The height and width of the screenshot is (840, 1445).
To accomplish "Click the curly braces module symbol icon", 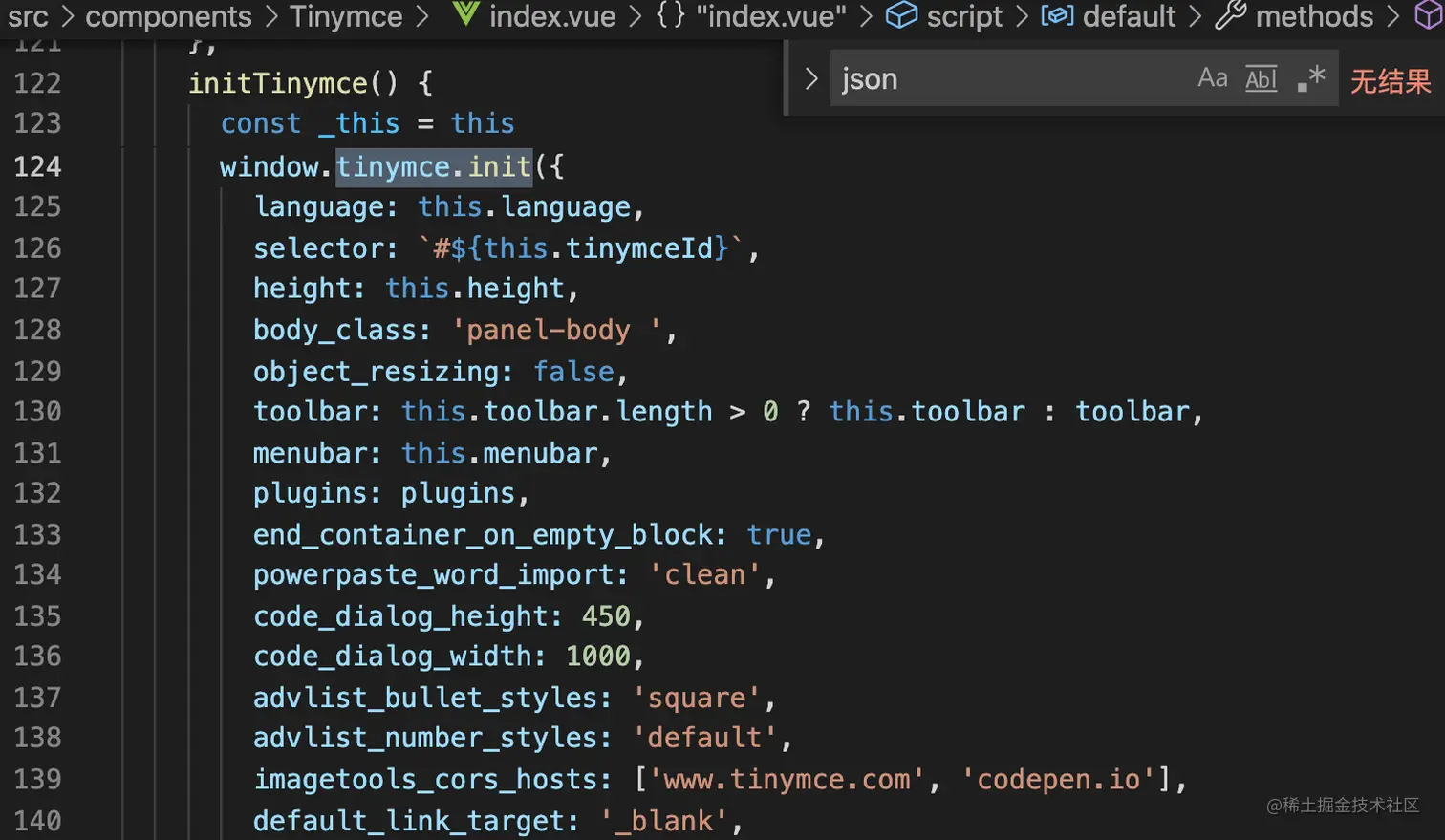I will [x=671, y=15].
